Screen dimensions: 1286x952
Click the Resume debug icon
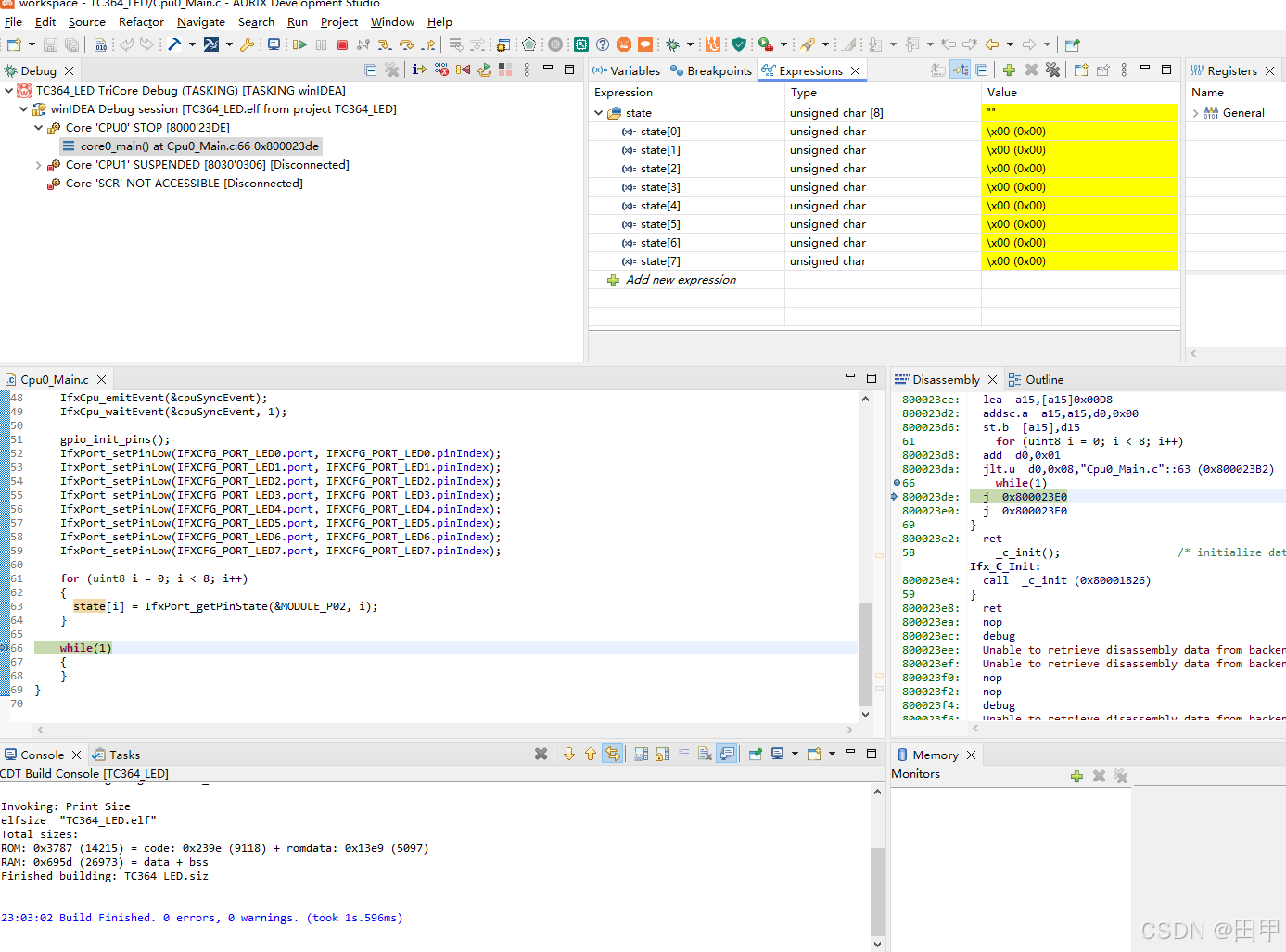click(299, 44)
